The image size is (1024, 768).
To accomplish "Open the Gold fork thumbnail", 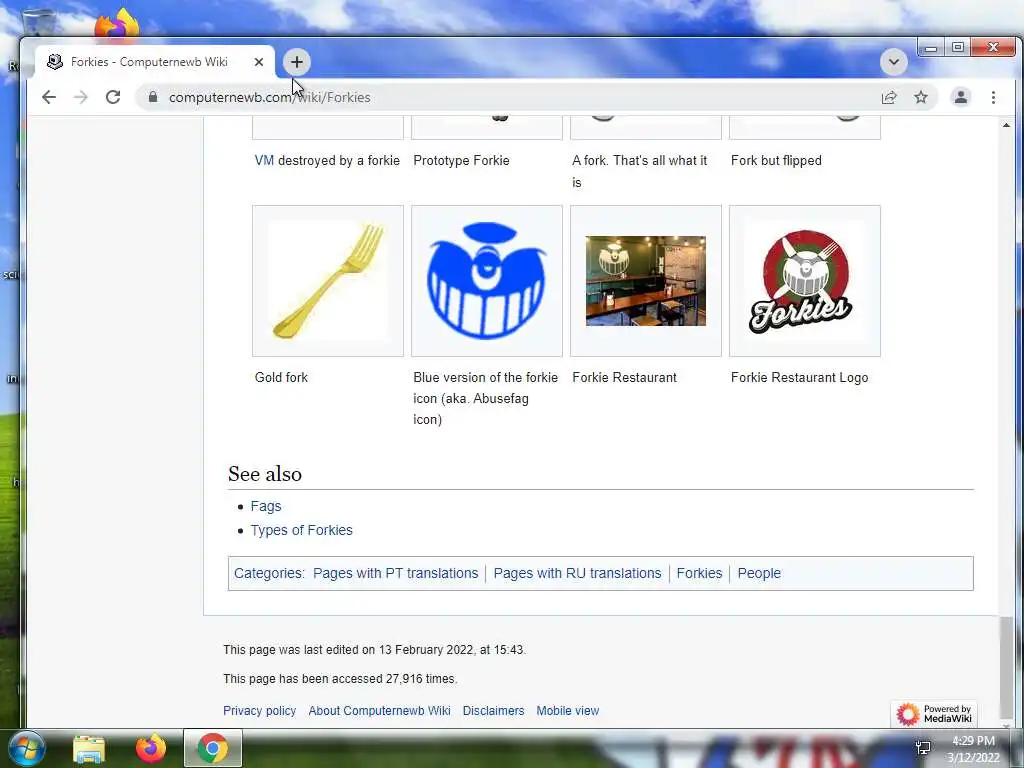I will click(x=328, y=281).
